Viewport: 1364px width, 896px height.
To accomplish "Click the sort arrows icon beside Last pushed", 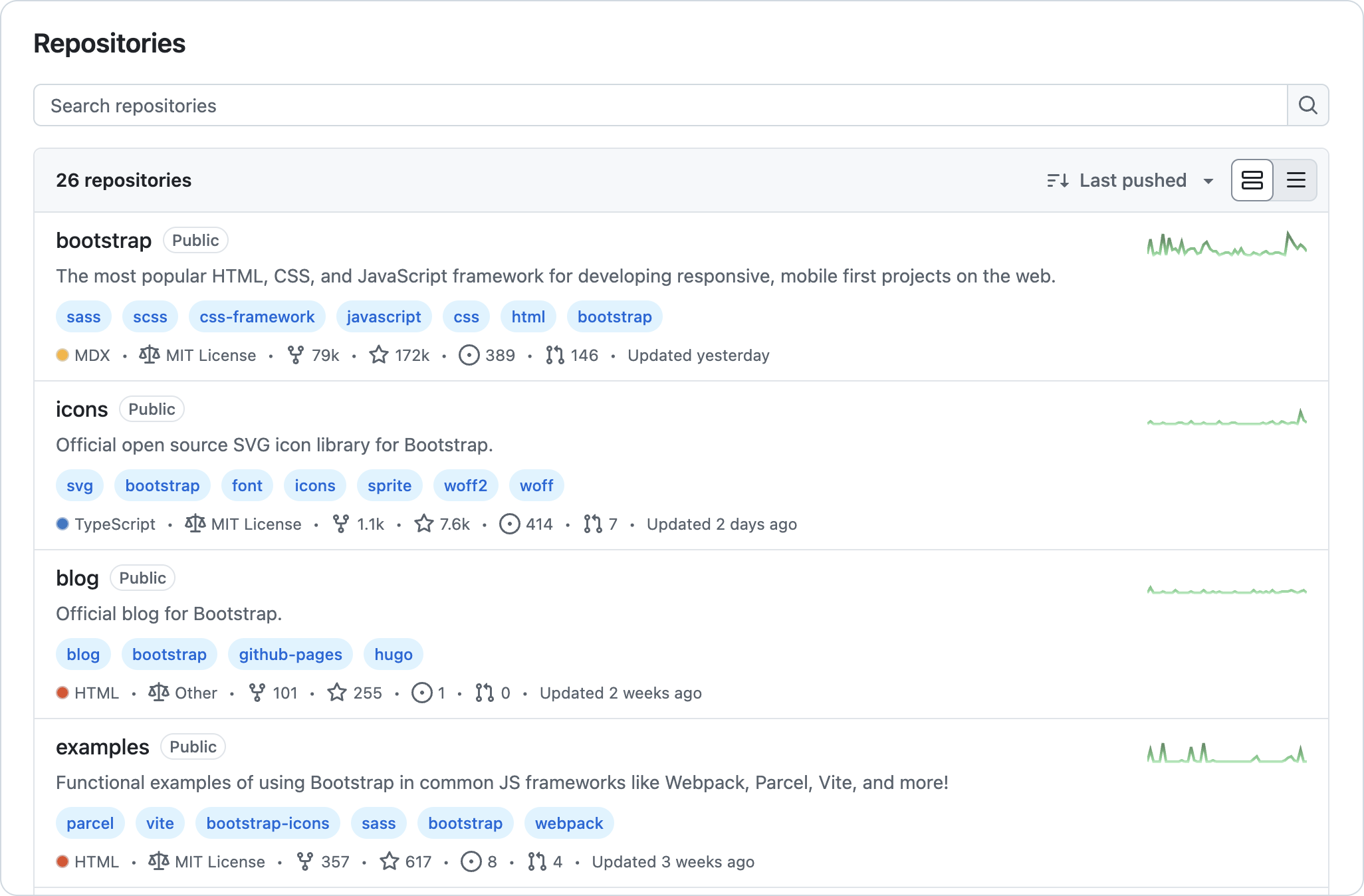I will (x=1058, y=180).
